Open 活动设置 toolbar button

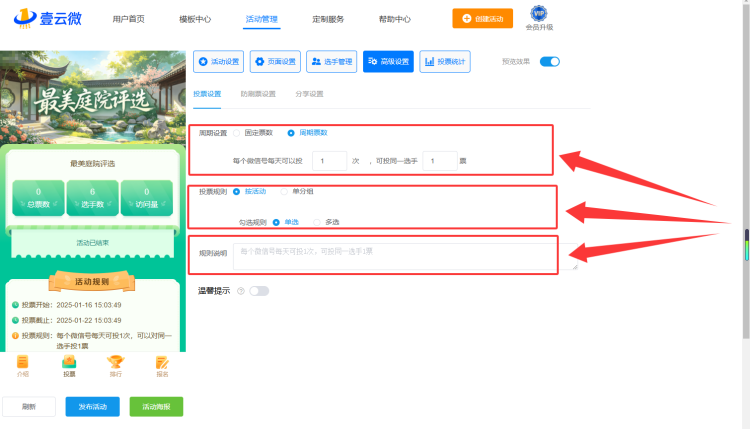point(219,62)
